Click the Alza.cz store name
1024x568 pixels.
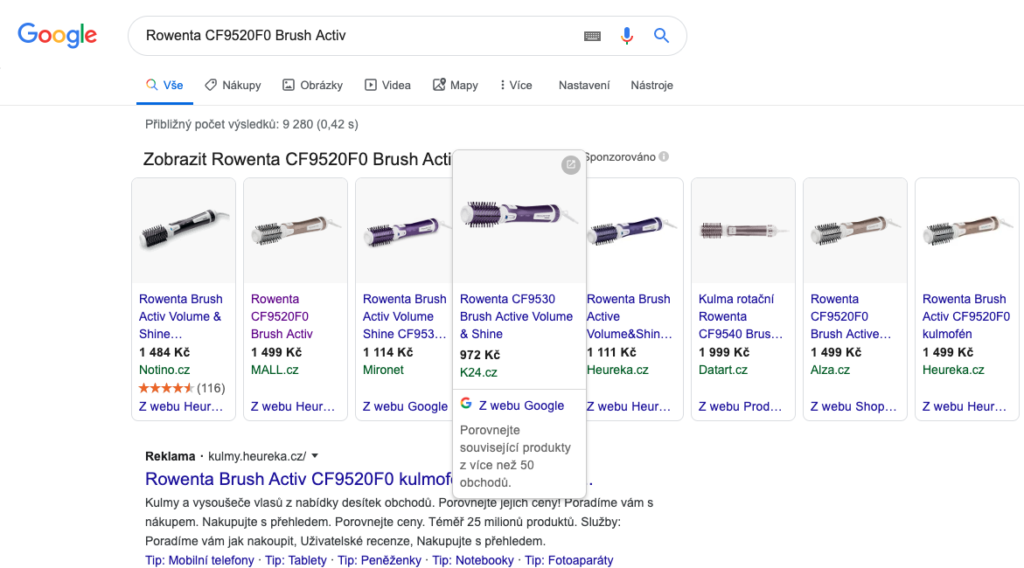[830, 370]
